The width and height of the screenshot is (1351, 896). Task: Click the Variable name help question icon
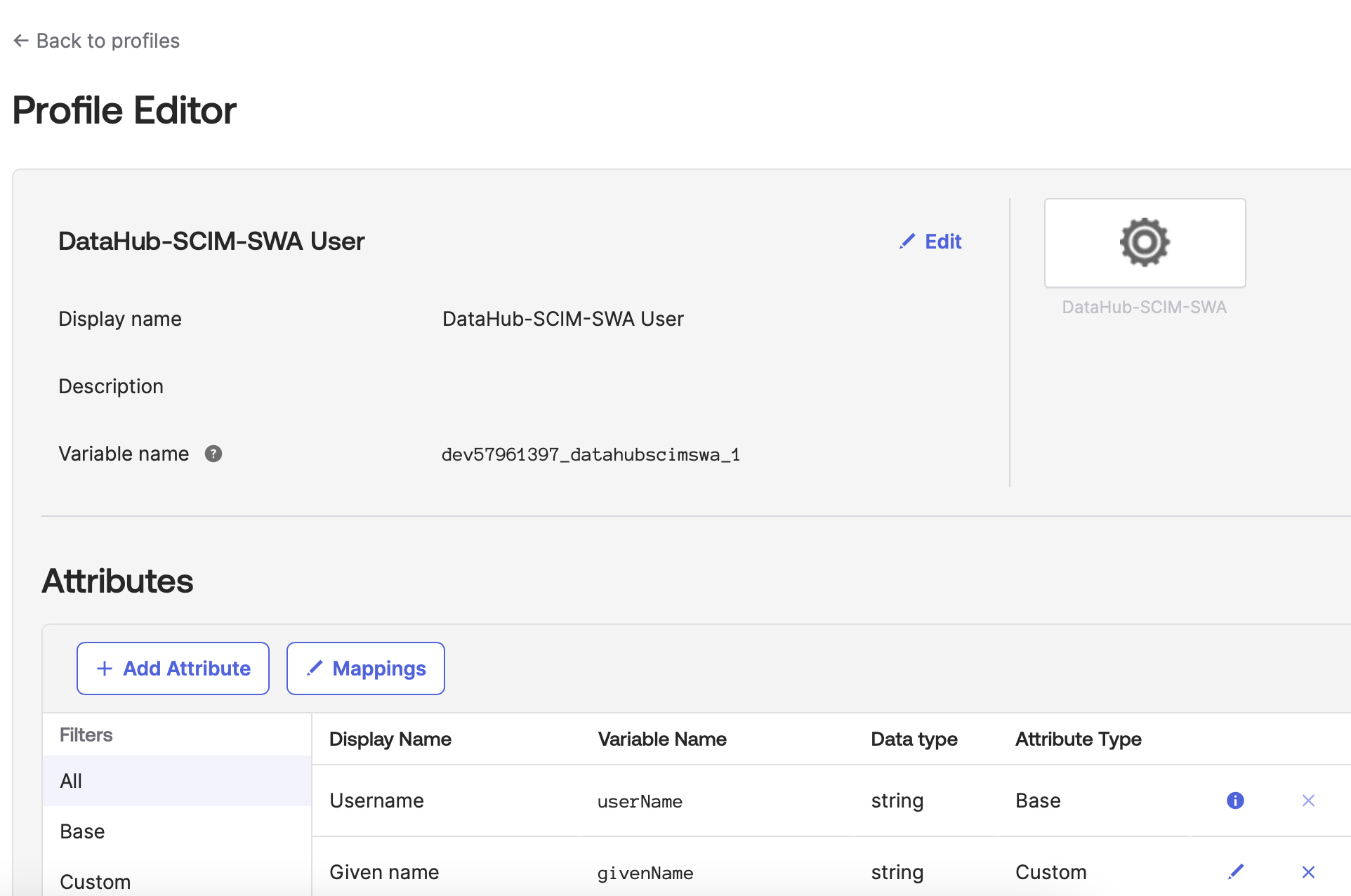(x=213, y=454)
